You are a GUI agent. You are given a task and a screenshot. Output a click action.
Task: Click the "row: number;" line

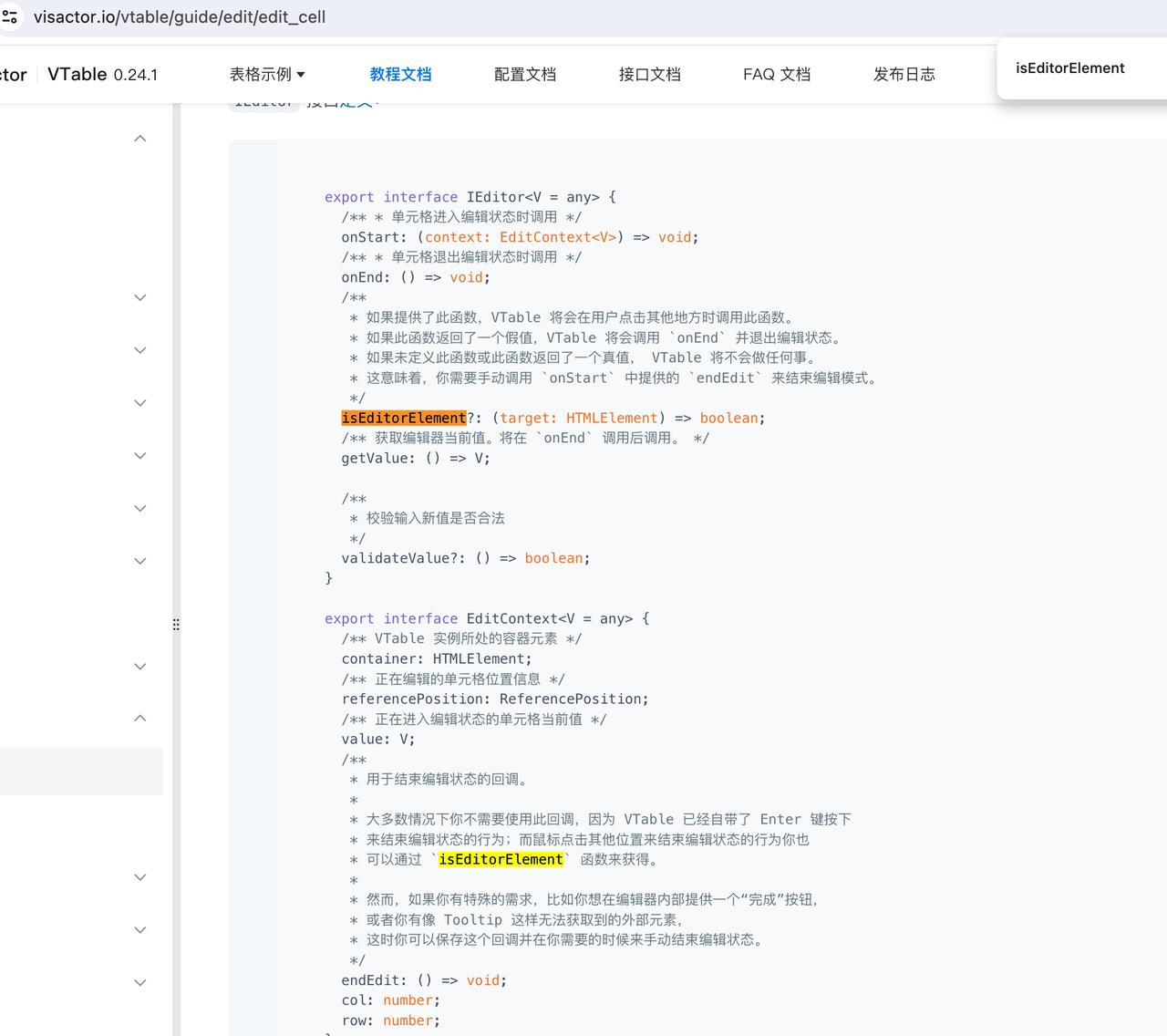391,1020
